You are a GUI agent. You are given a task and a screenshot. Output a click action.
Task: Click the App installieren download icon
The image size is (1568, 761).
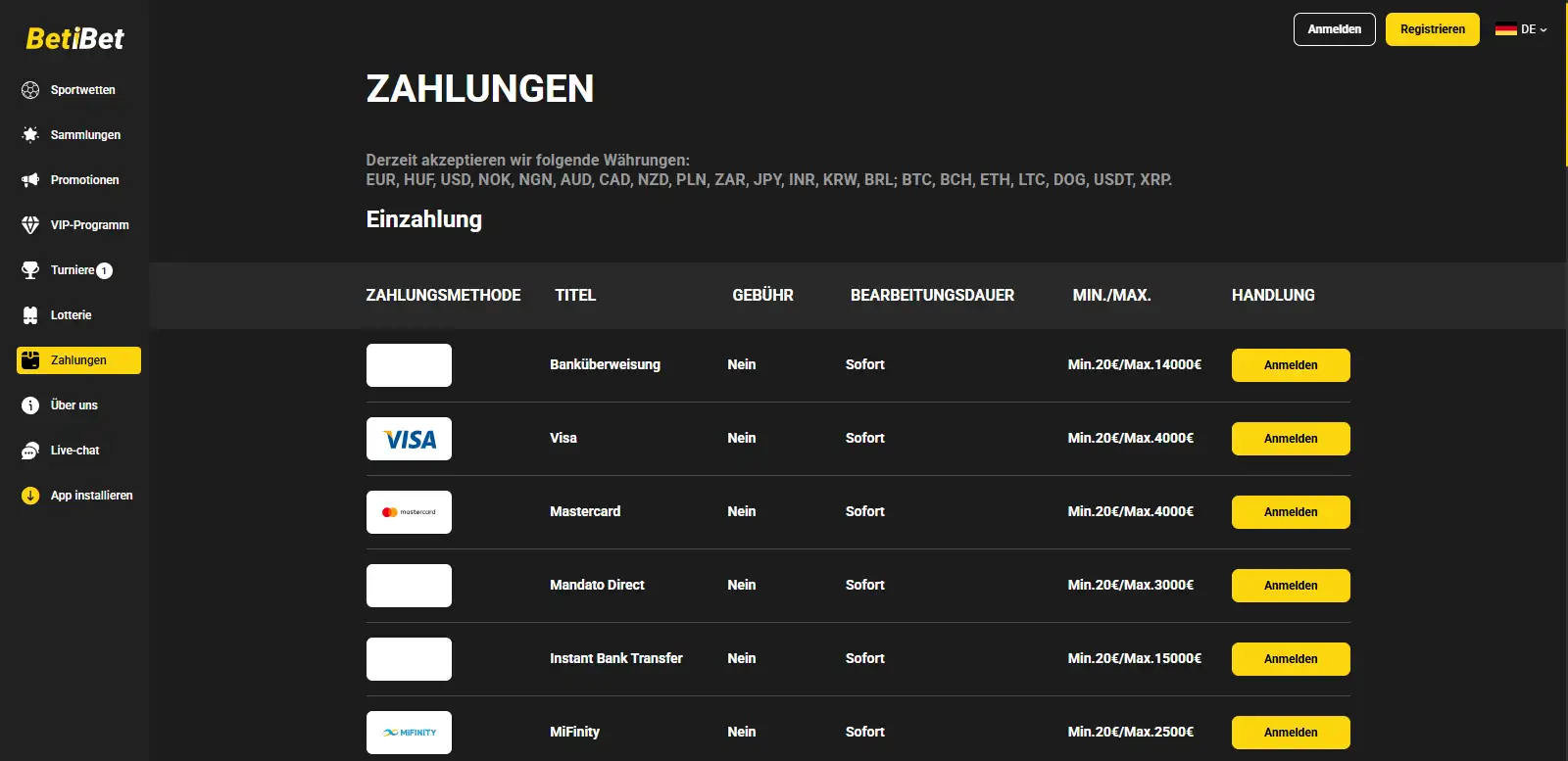tap(30, 496)
